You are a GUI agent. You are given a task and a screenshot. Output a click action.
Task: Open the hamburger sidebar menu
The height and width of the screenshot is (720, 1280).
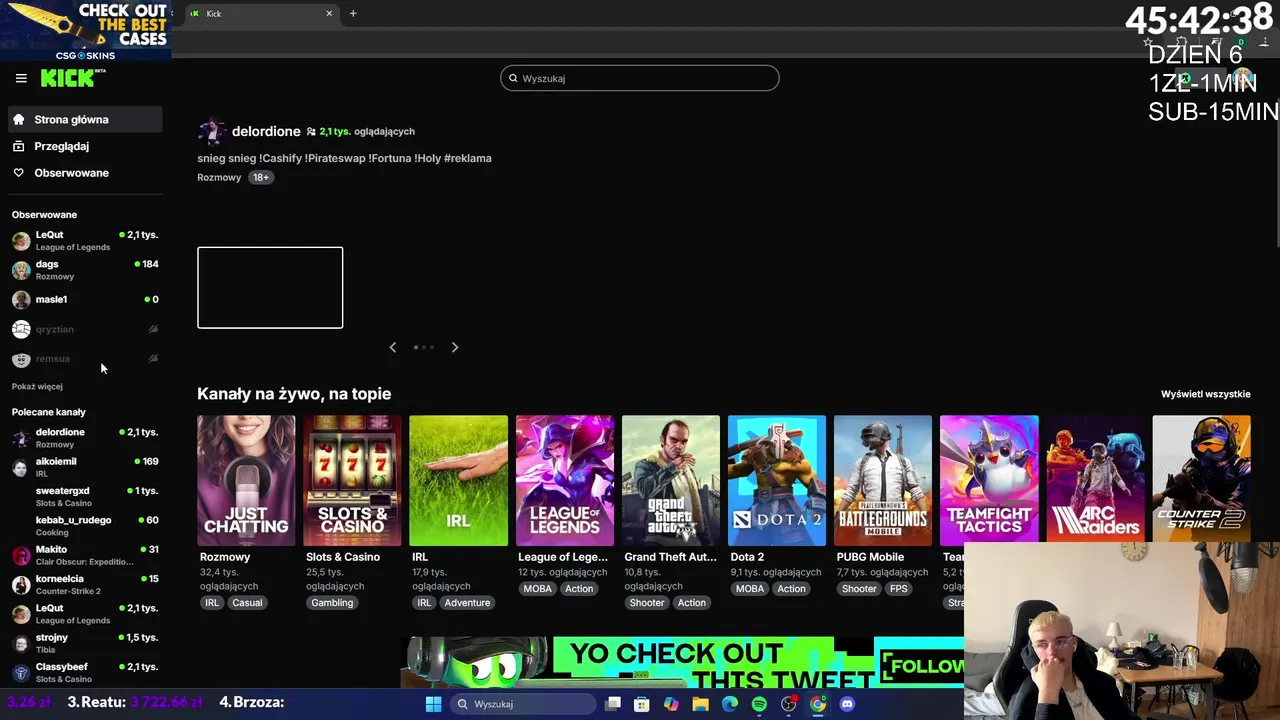[21, 78]
